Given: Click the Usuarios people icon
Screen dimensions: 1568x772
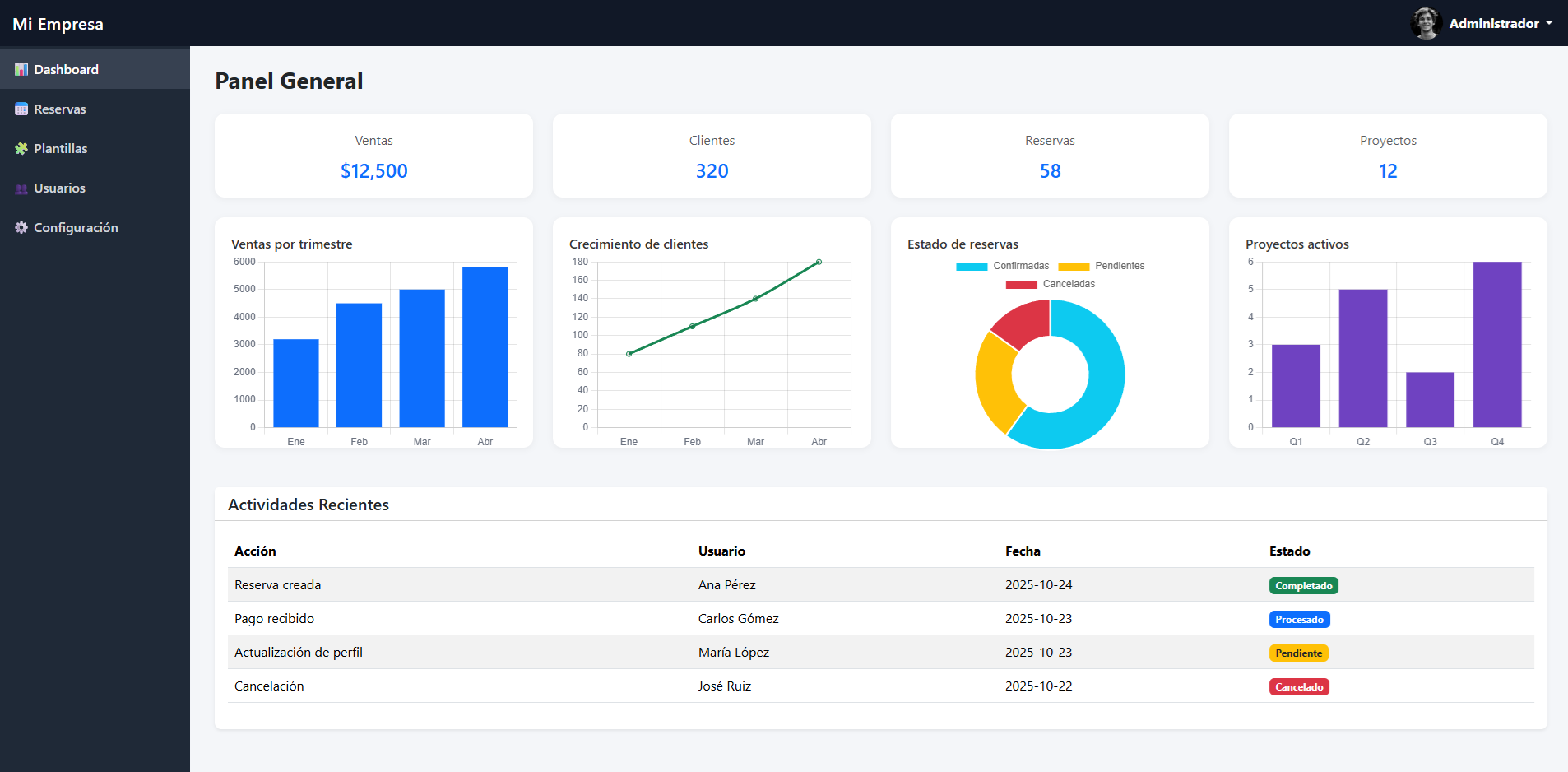Looking at the screenshot, I should 21,188.
